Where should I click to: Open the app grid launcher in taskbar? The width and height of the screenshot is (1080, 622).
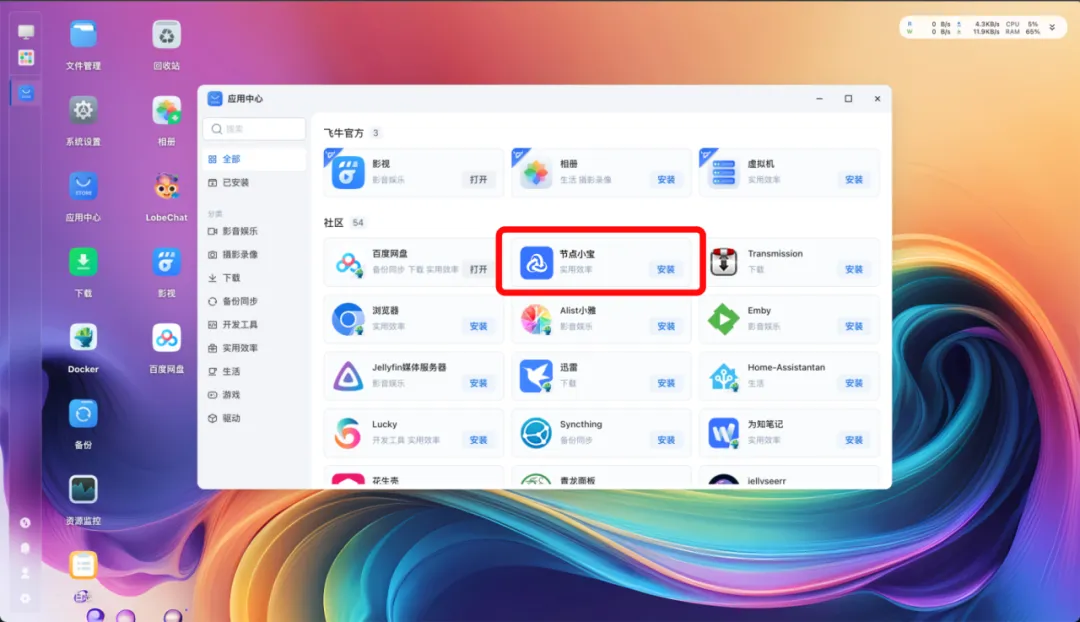(26, 58)
